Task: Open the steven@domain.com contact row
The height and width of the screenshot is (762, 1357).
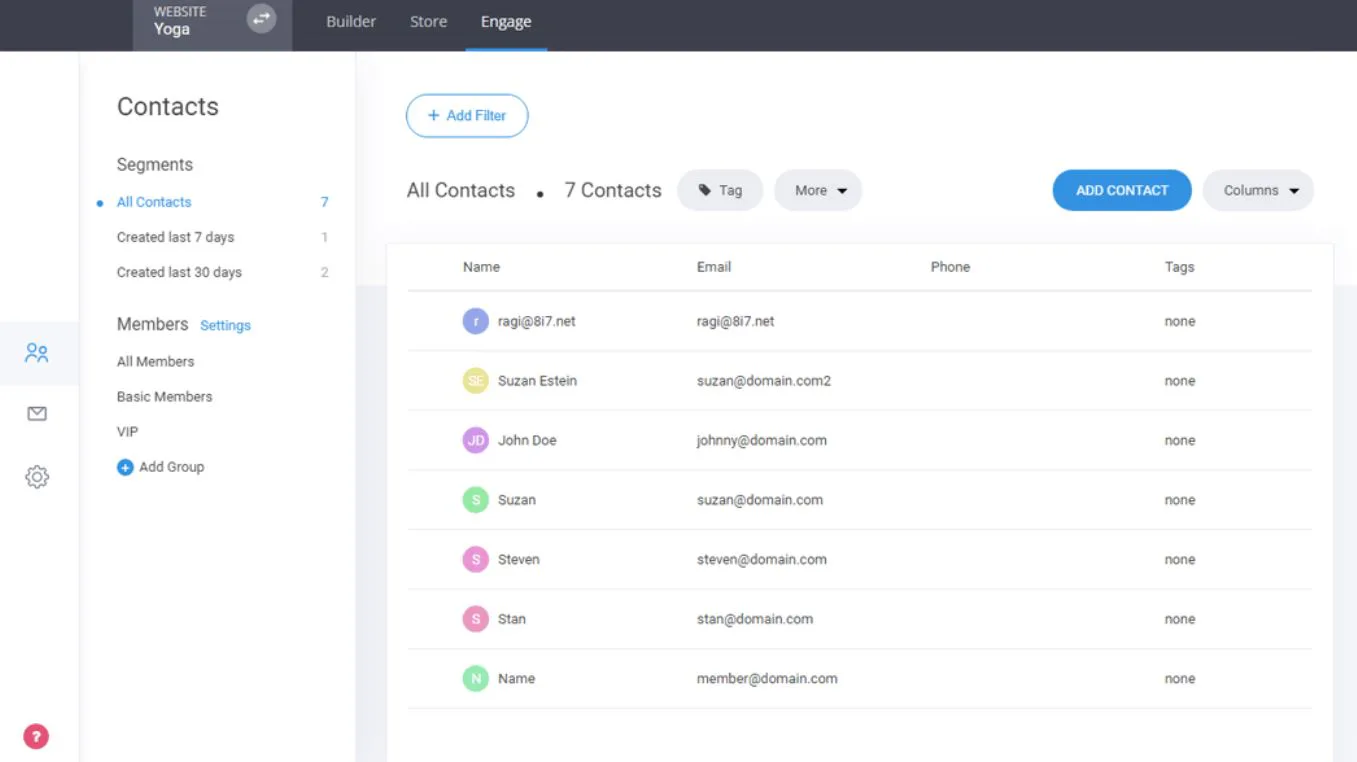Action: tap(859, 560)
